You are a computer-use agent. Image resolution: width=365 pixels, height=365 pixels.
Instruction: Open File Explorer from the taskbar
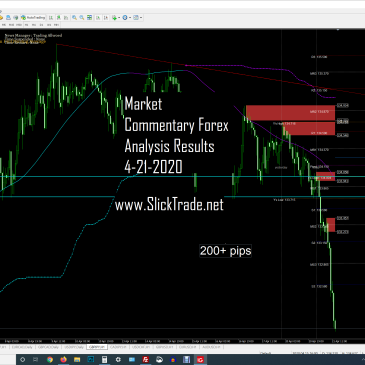[x=77, y=359]
